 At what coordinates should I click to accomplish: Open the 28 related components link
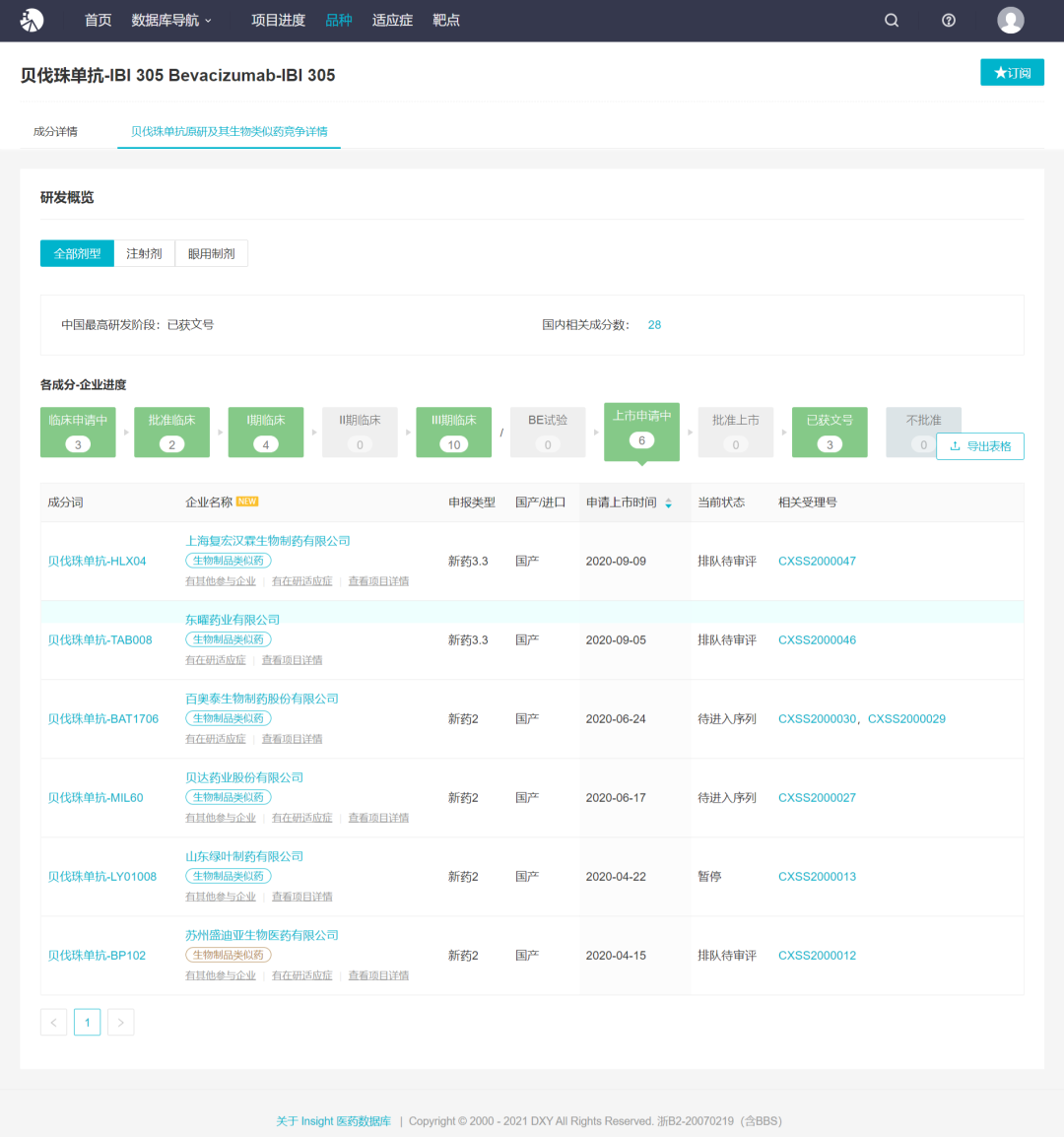[x=654, y=325]
